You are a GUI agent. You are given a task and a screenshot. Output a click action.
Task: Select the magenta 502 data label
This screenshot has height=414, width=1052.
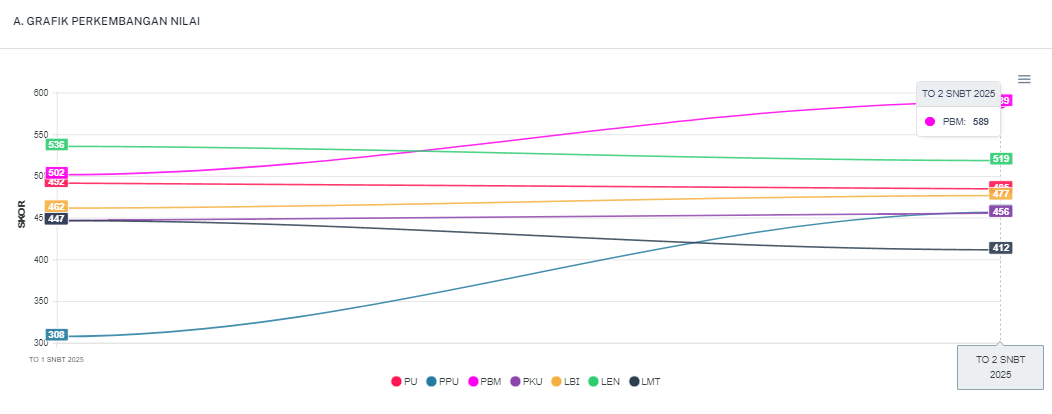point(56,173)
